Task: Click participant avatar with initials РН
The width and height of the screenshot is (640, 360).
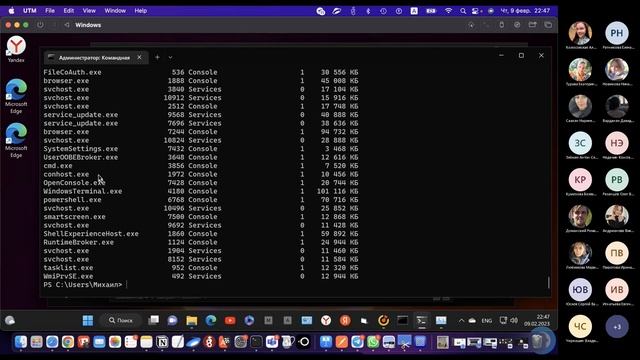Action: tap(617, 33)
